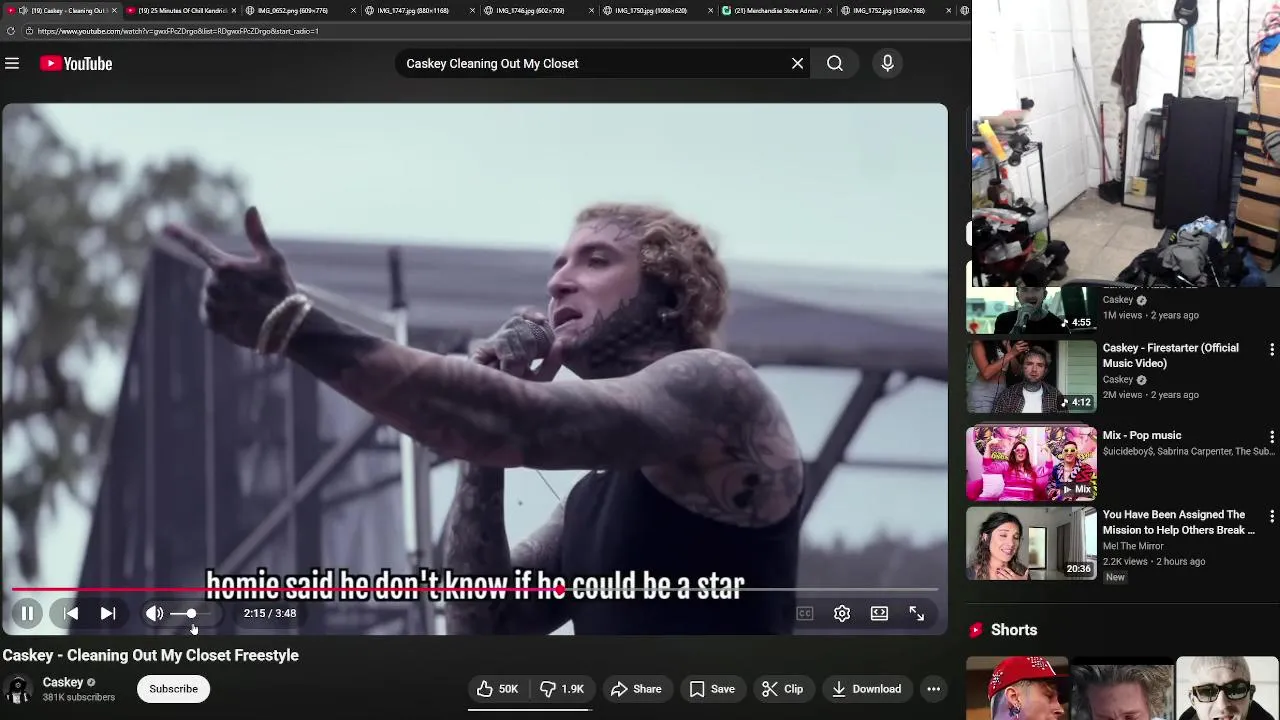The image size is (1280, 720).
Task: Open the YouTube hamburger guide menu
Action: click(12, 64)
